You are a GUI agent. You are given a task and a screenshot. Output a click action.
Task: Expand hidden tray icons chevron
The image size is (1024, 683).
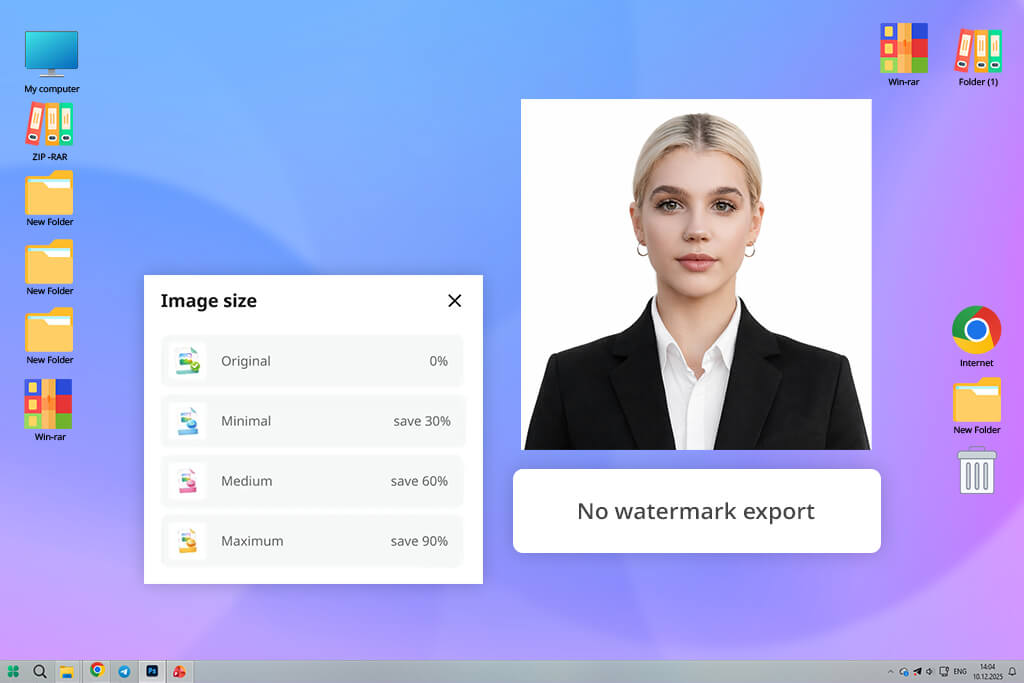click(891, 671)
